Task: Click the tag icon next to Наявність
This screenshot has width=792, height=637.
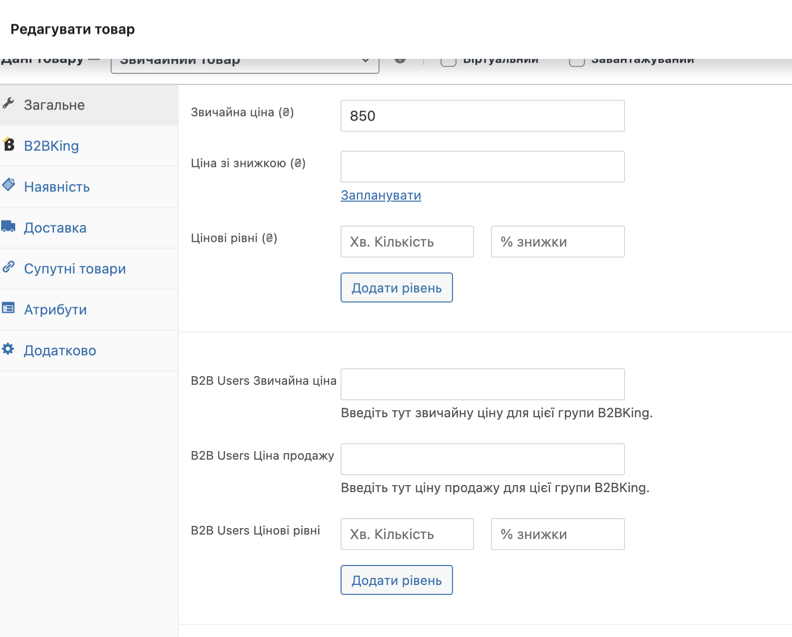Action: [x=9, y=186]
